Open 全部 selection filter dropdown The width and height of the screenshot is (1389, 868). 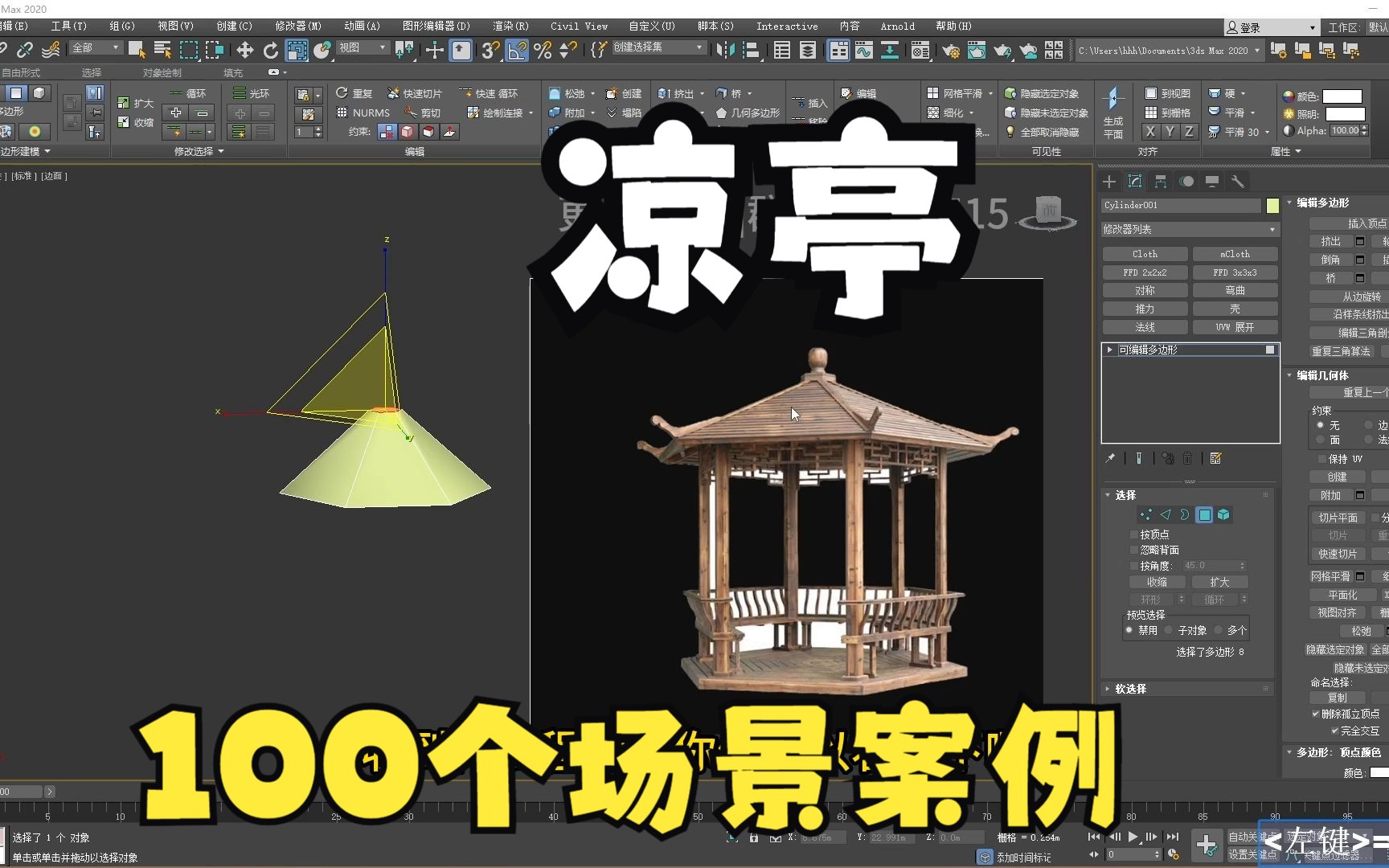click(96, 48)
